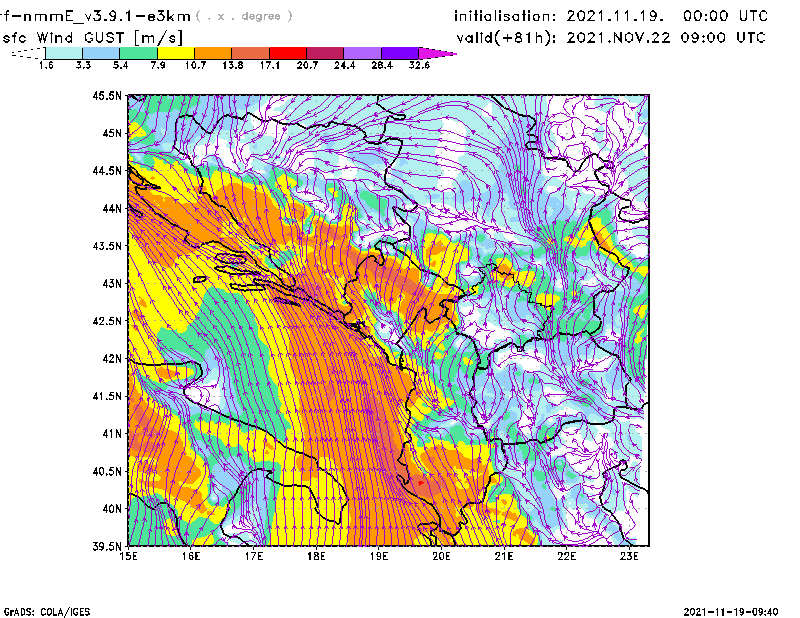Click the yellow 7.9–10.7 legend swatch

coord(176,53)
